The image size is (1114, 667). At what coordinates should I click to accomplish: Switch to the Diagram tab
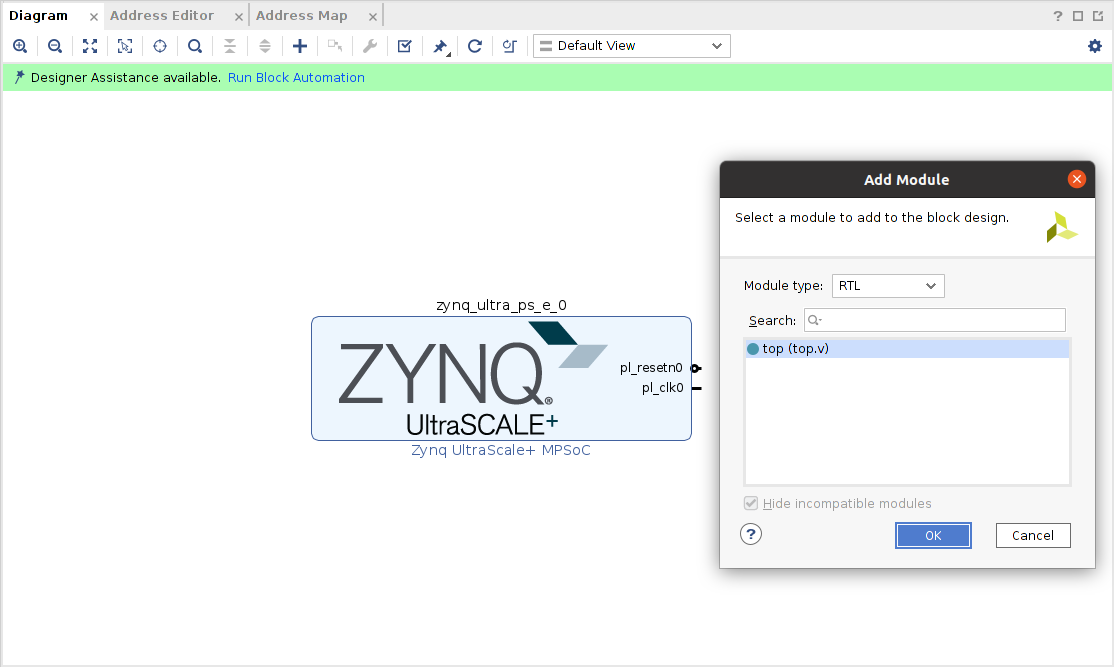[x=38, y=16]
